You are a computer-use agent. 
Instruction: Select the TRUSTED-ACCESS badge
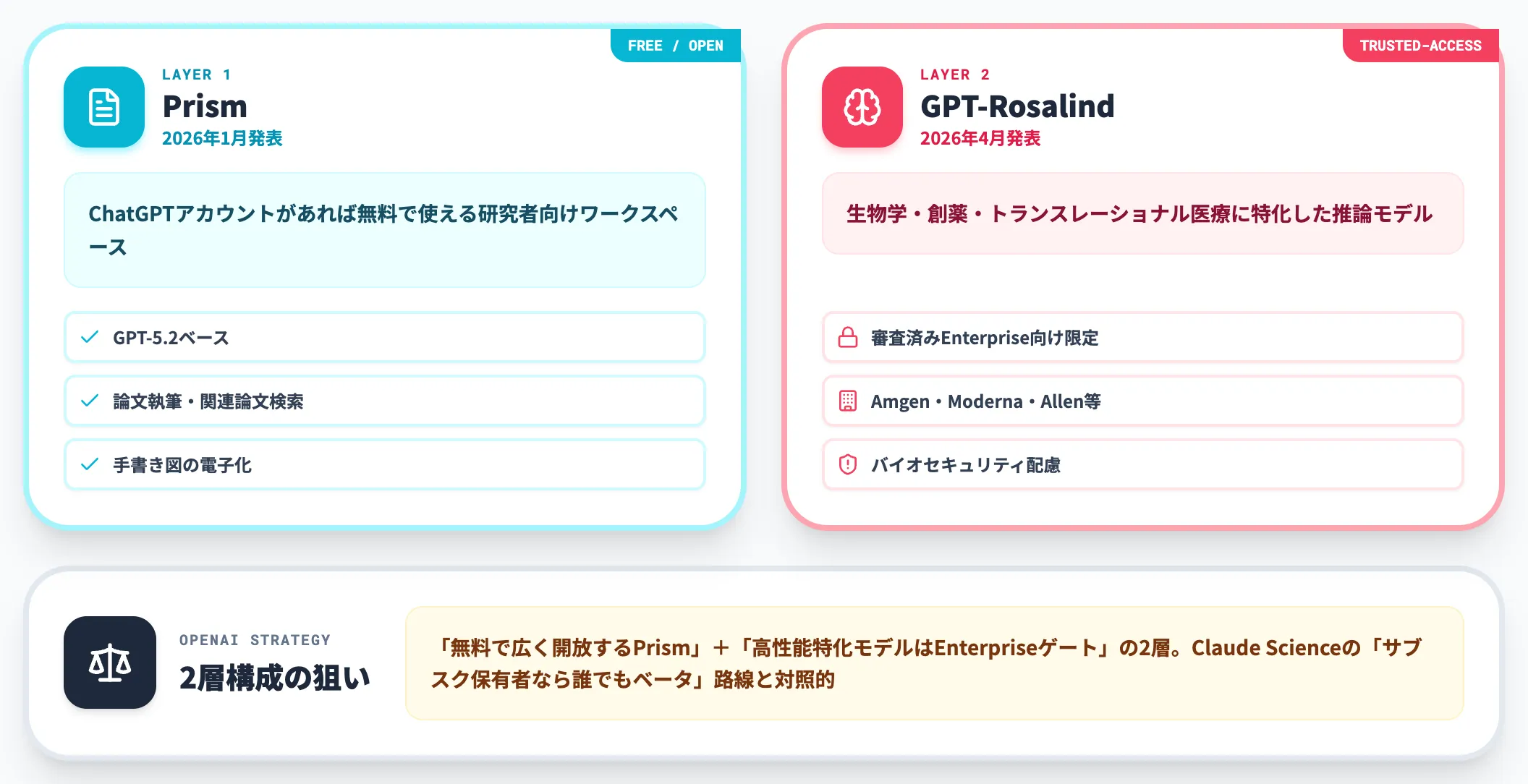tap(1421, 46)
